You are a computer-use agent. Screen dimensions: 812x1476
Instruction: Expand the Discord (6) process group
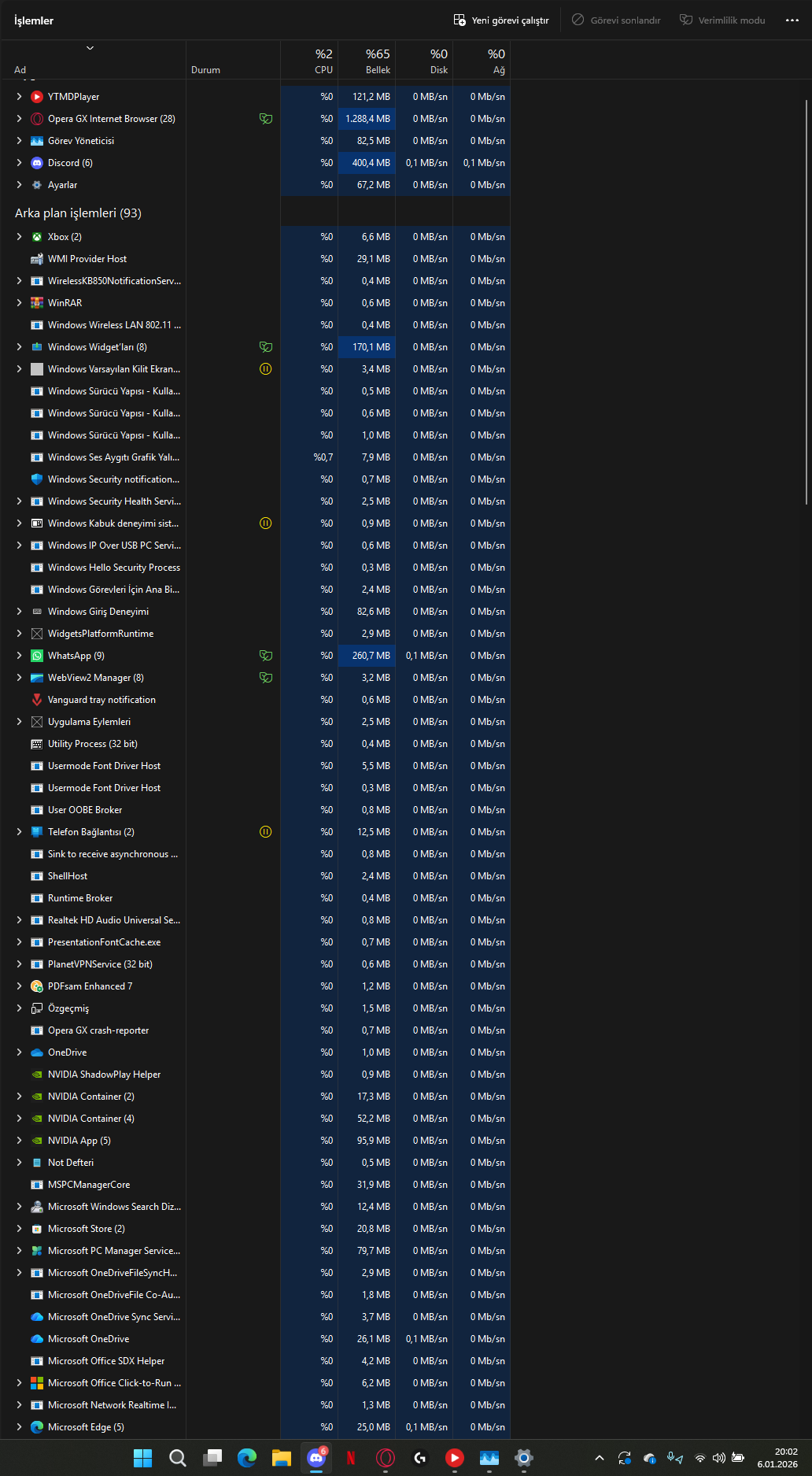coord(19,163)
